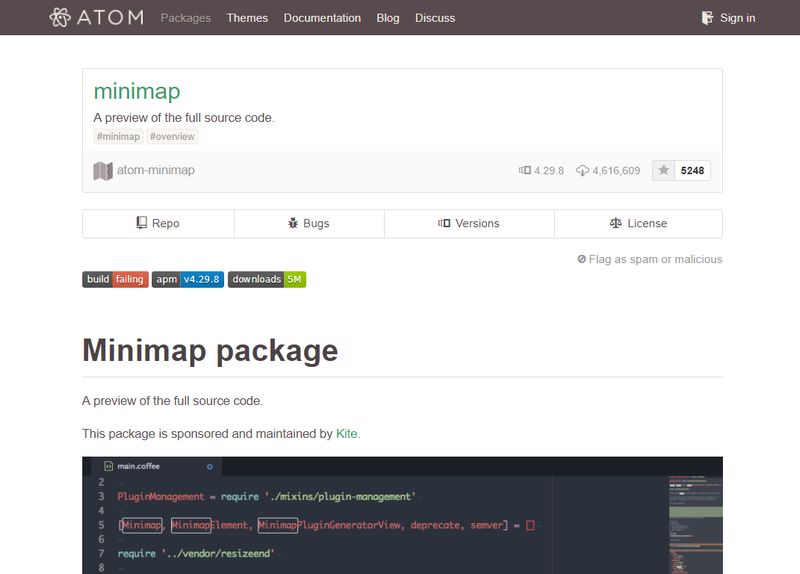Viewport: 800px width, 574px height.
Task: Click the star icon to star minimap
Action: tap(663, 171)
